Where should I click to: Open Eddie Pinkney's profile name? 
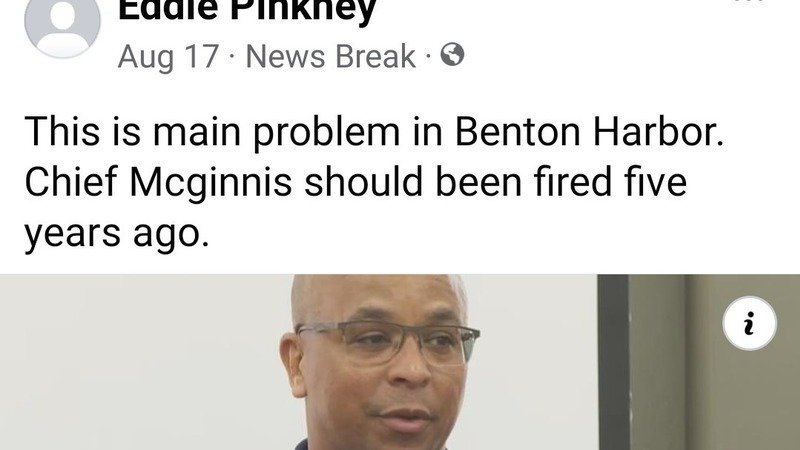tap(247, 10)
